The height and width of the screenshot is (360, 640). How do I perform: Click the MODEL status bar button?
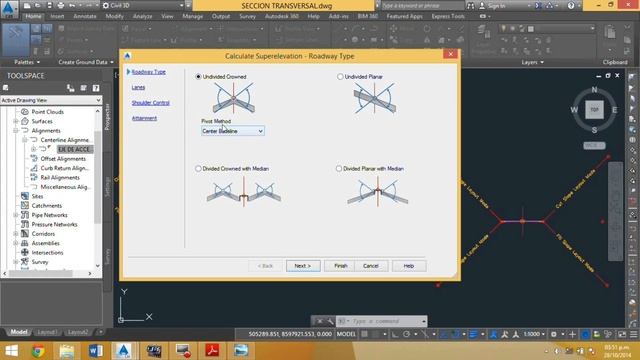pos(346,334)
